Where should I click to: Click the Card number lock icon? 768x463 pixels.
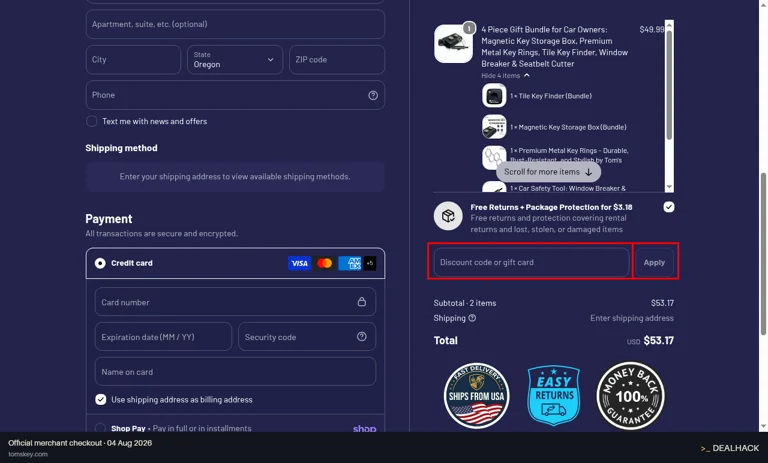click(x=361, y=302)
